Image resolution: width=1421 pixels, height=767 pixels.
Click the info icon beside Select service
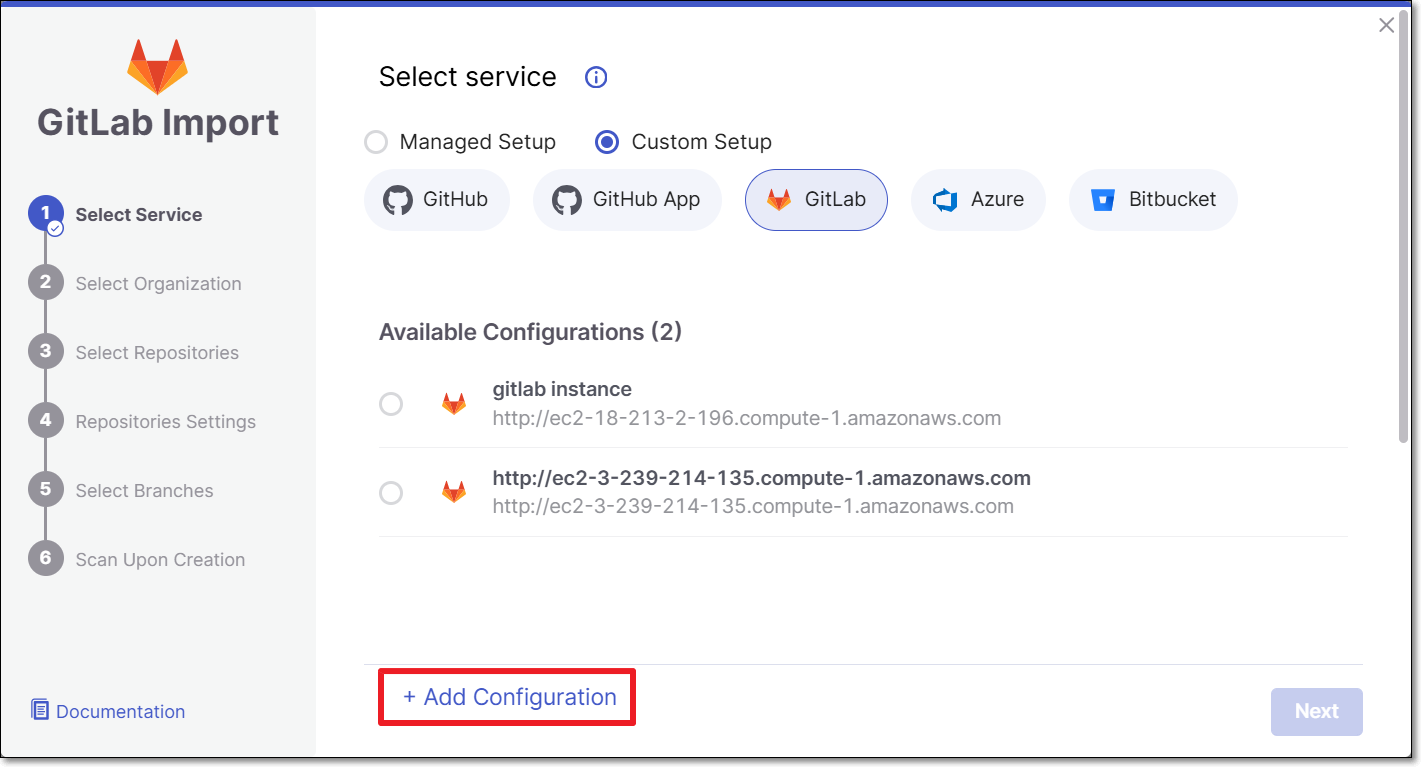click(x=596, y=77)
